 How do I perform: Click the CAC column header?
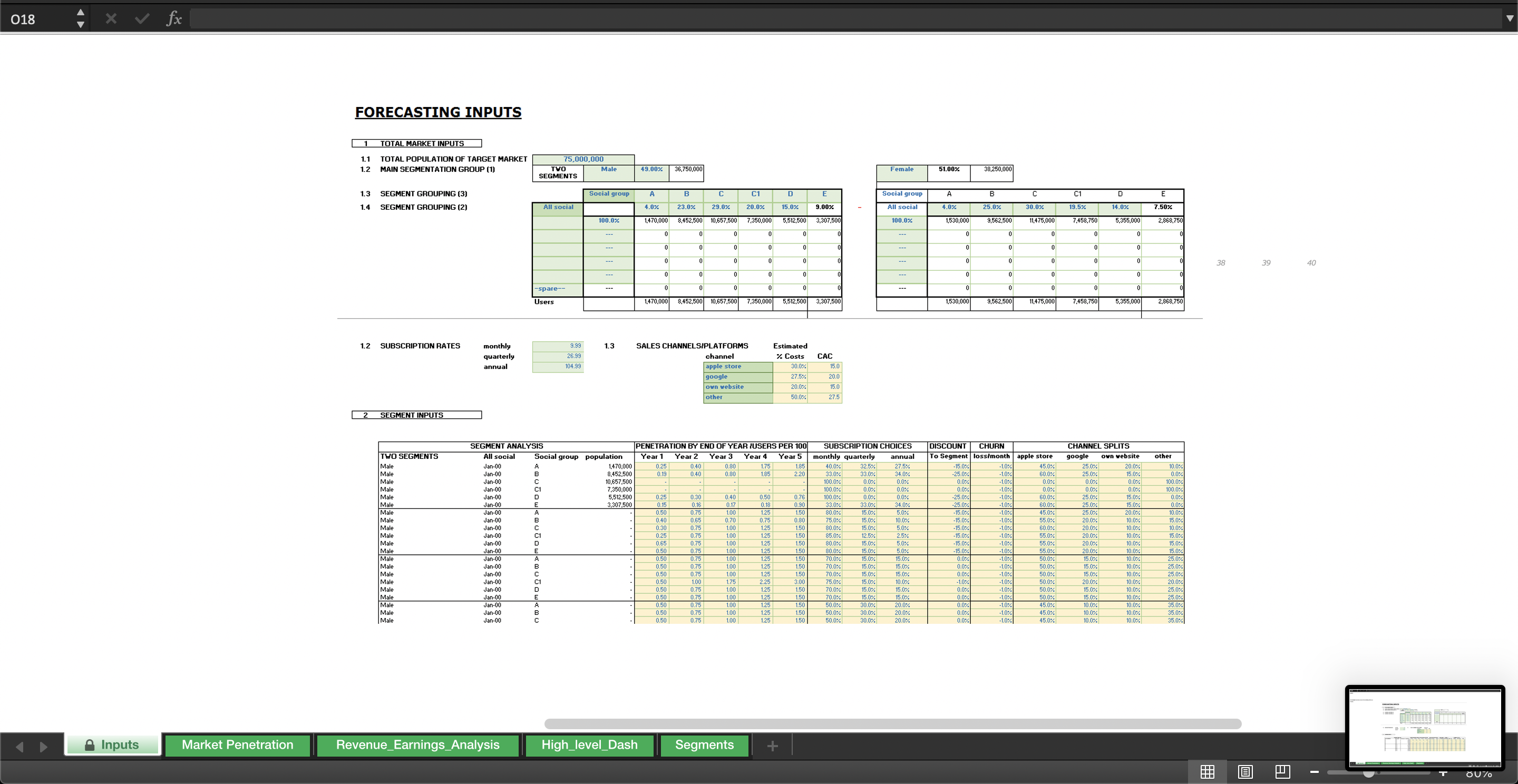(824, 356)
